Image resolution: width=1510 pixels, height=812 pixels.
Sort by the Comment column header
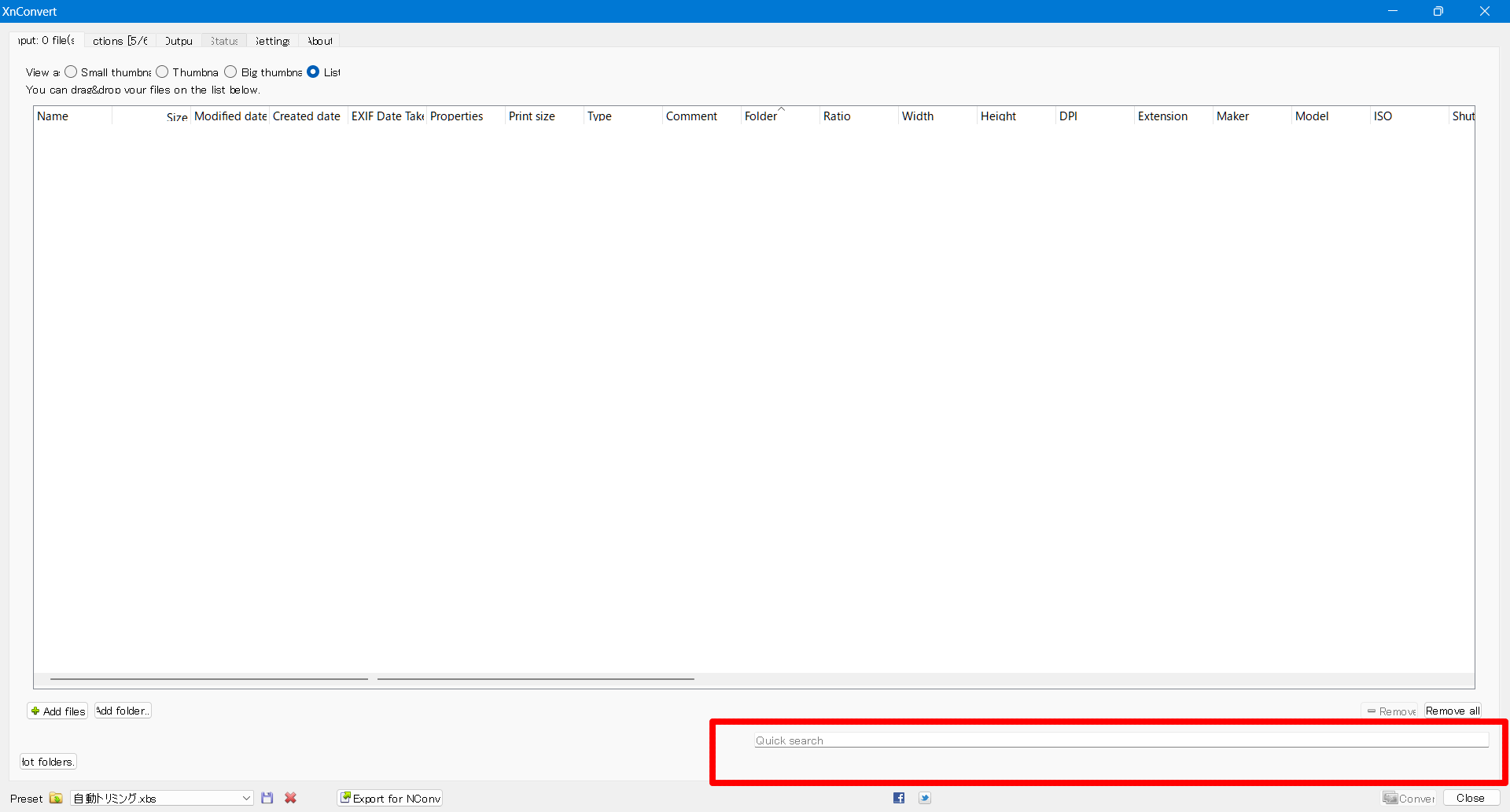(x=702, y=116)
